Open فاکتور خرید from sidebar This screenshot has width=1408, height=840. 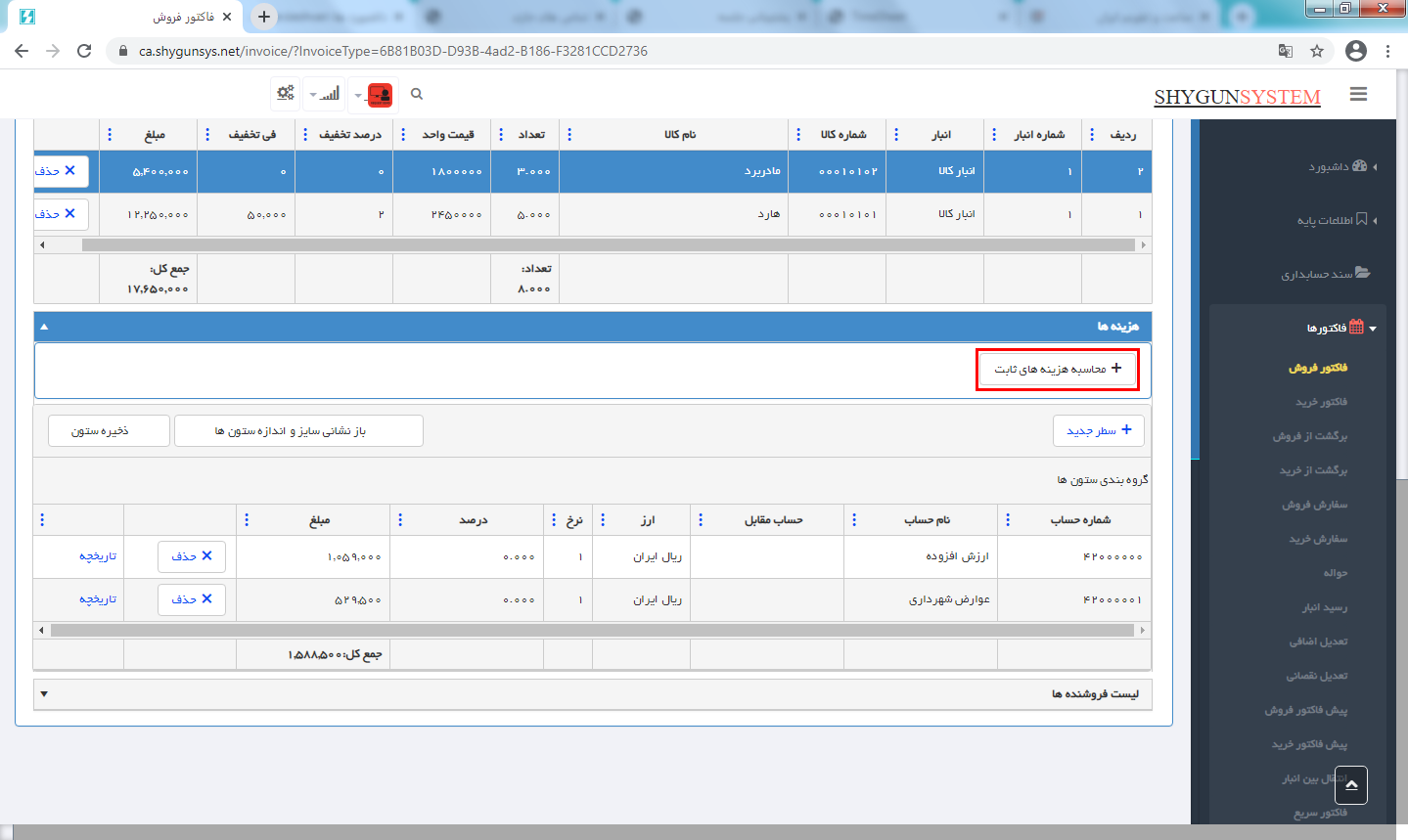pyautogui.click(x=1321, y=402)
